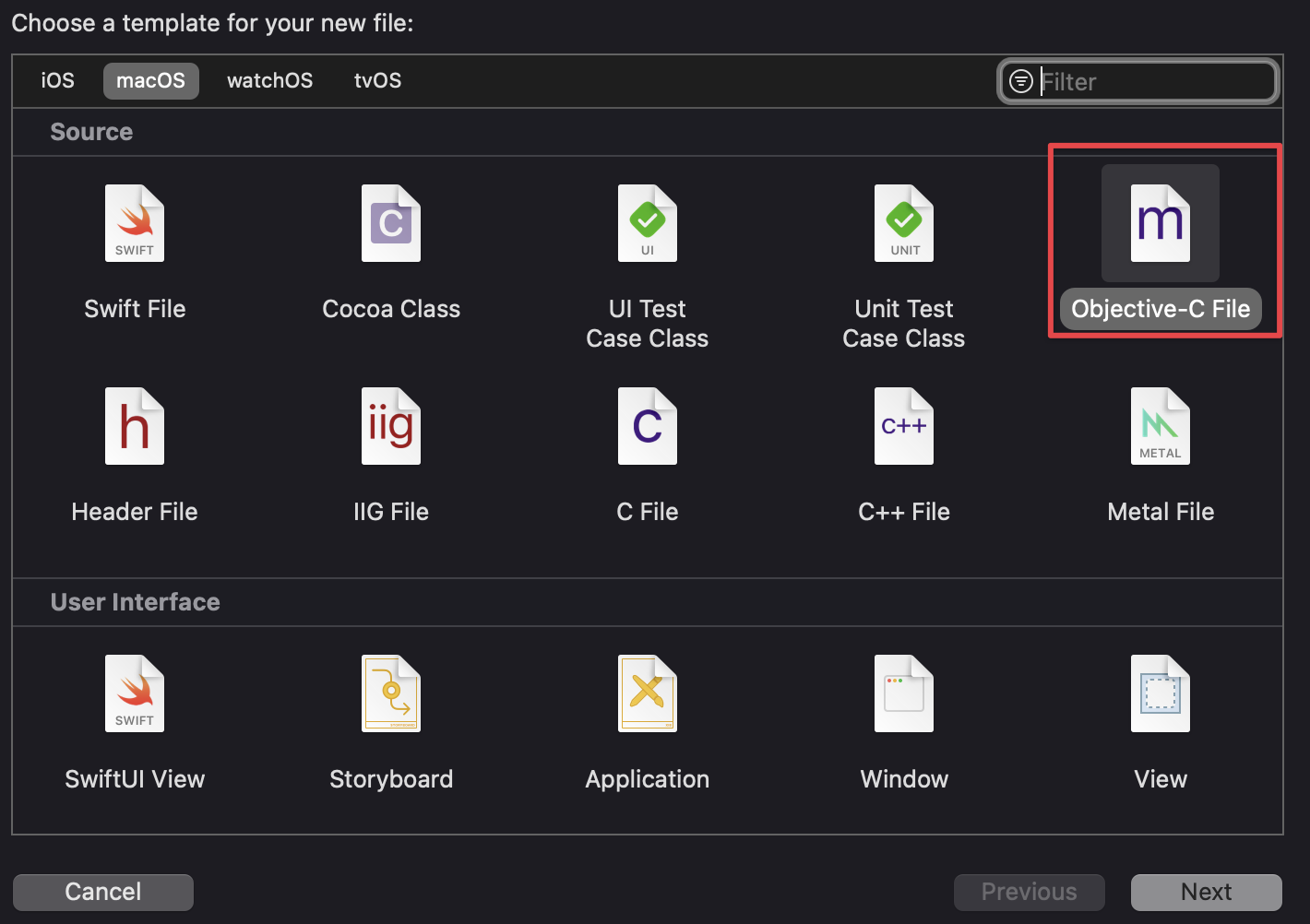
Task: Click the "Storyboard" label
Action: (391, 779)
